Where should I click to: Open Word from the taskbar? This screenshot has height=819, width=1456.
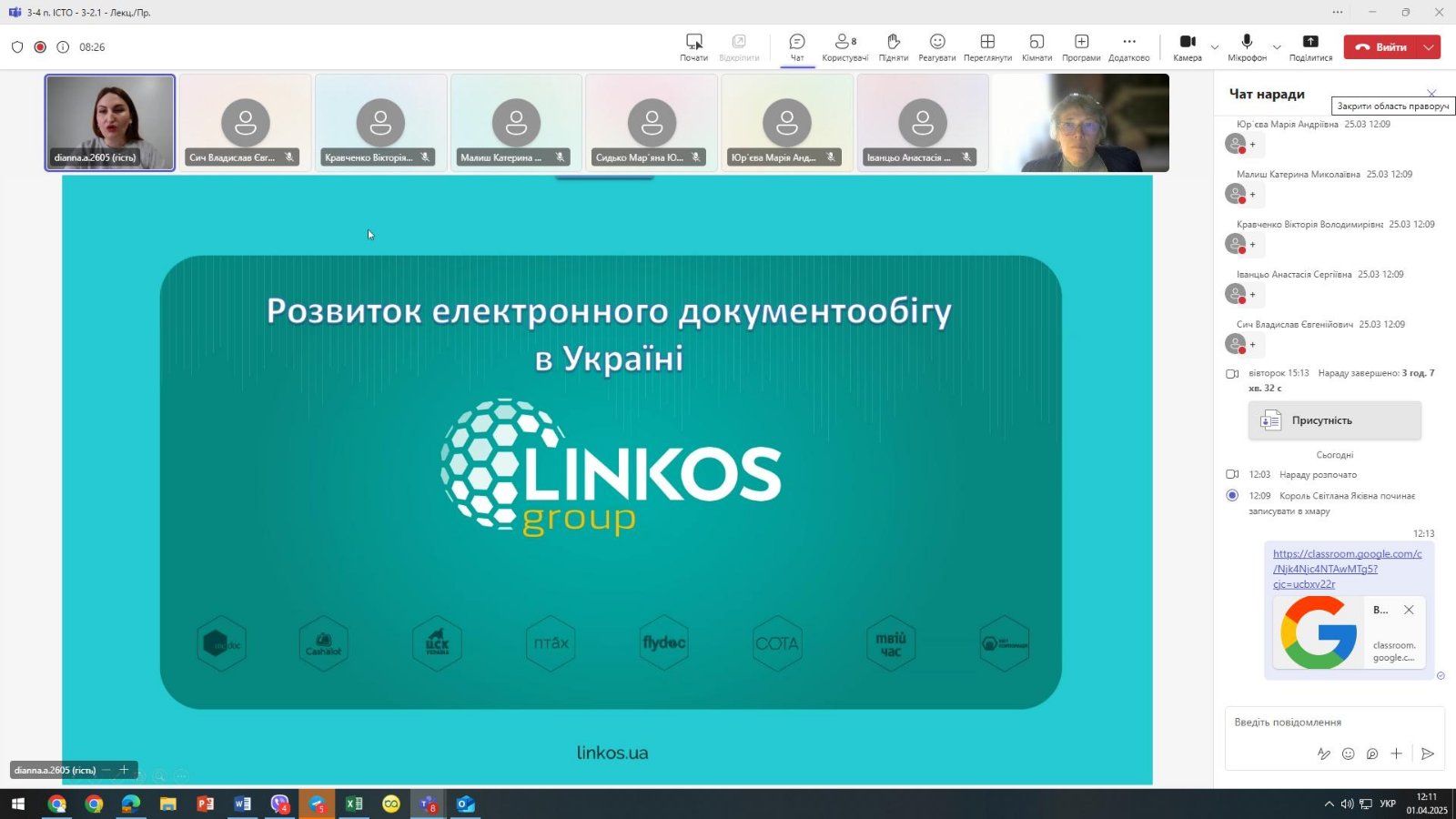tap(242, 804)
